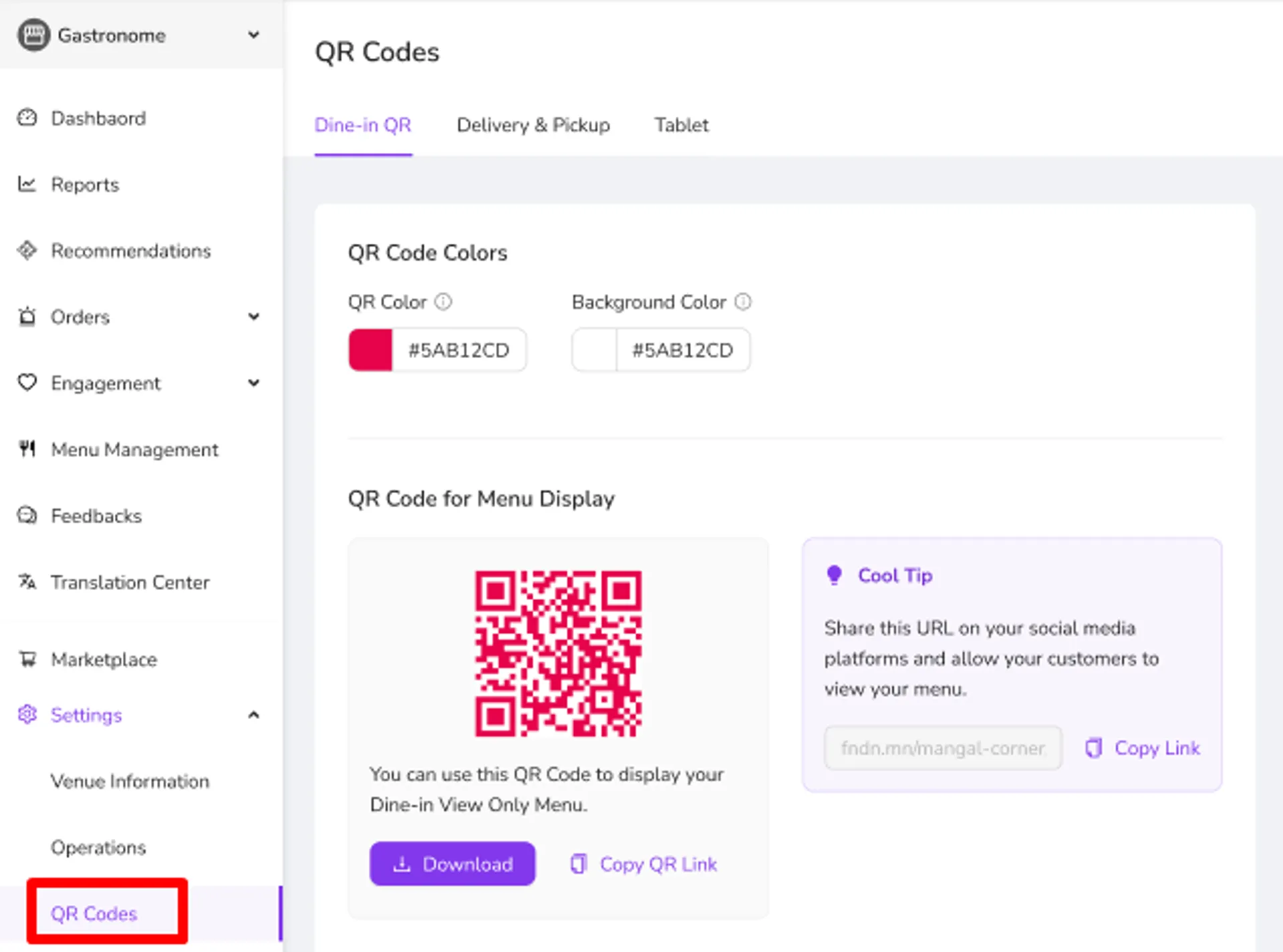Viewport: 1283px width, 952px height.
Task: Switch to the Dine-in QR tab
Action: point(363,125)
